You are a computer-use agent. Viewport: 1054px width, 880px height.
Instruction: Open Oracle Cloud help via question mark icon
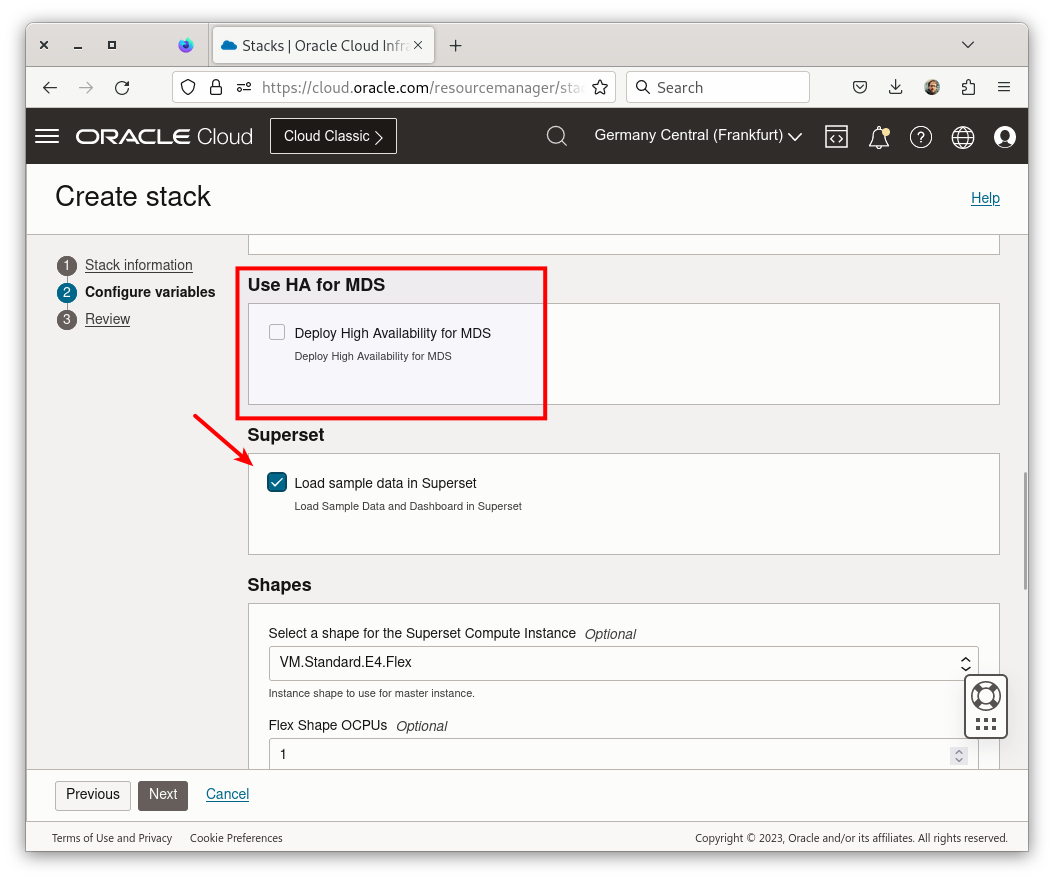pos(921,136)
